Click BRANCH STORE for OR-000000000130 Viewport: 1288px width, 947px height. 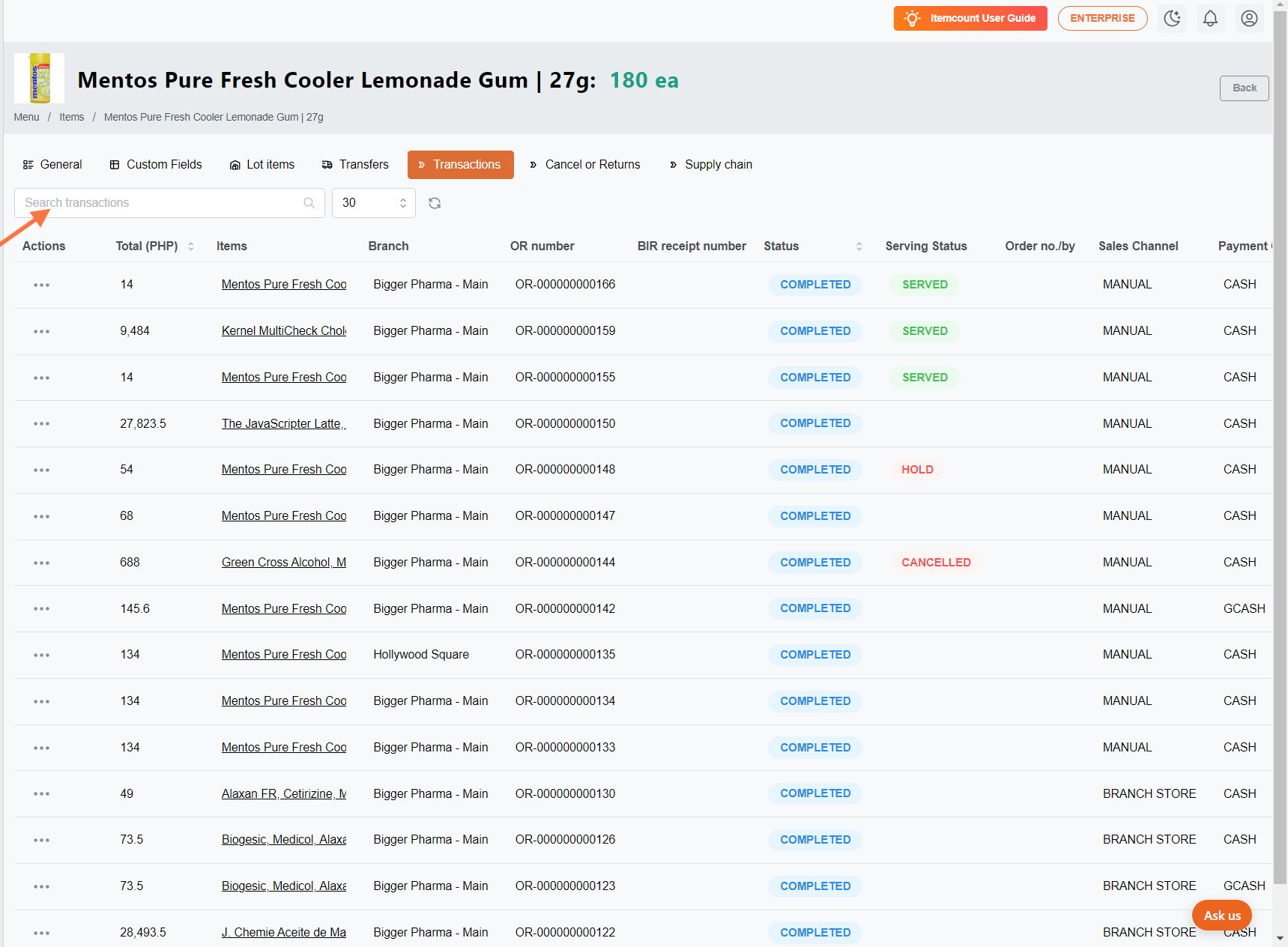[x=1149, y=794]
